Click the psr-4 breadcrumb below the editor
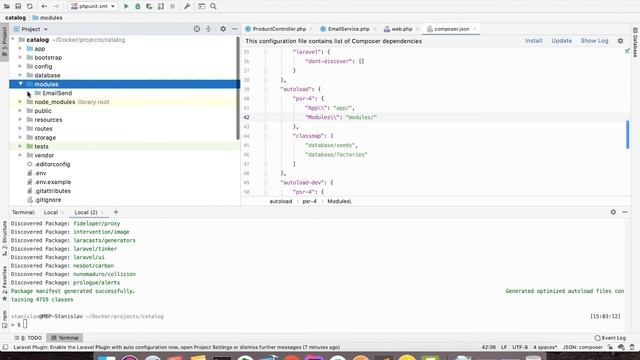Image resolution: width=640 pixels, height=360 pixels. click(309, 201)
